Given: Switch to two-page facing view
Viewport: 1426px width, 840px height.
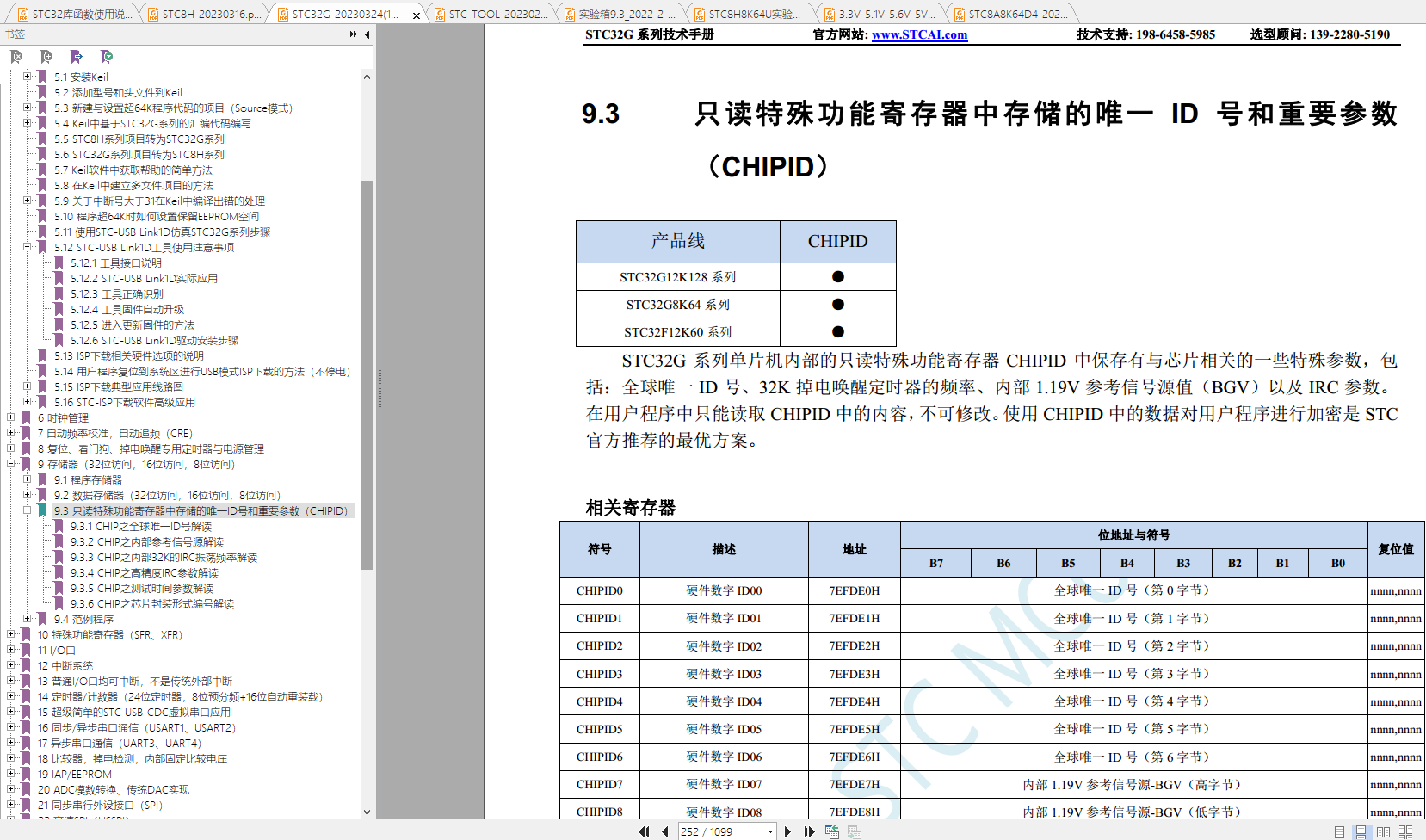Looking at the screenshot, I should [x=1383, y=832].
